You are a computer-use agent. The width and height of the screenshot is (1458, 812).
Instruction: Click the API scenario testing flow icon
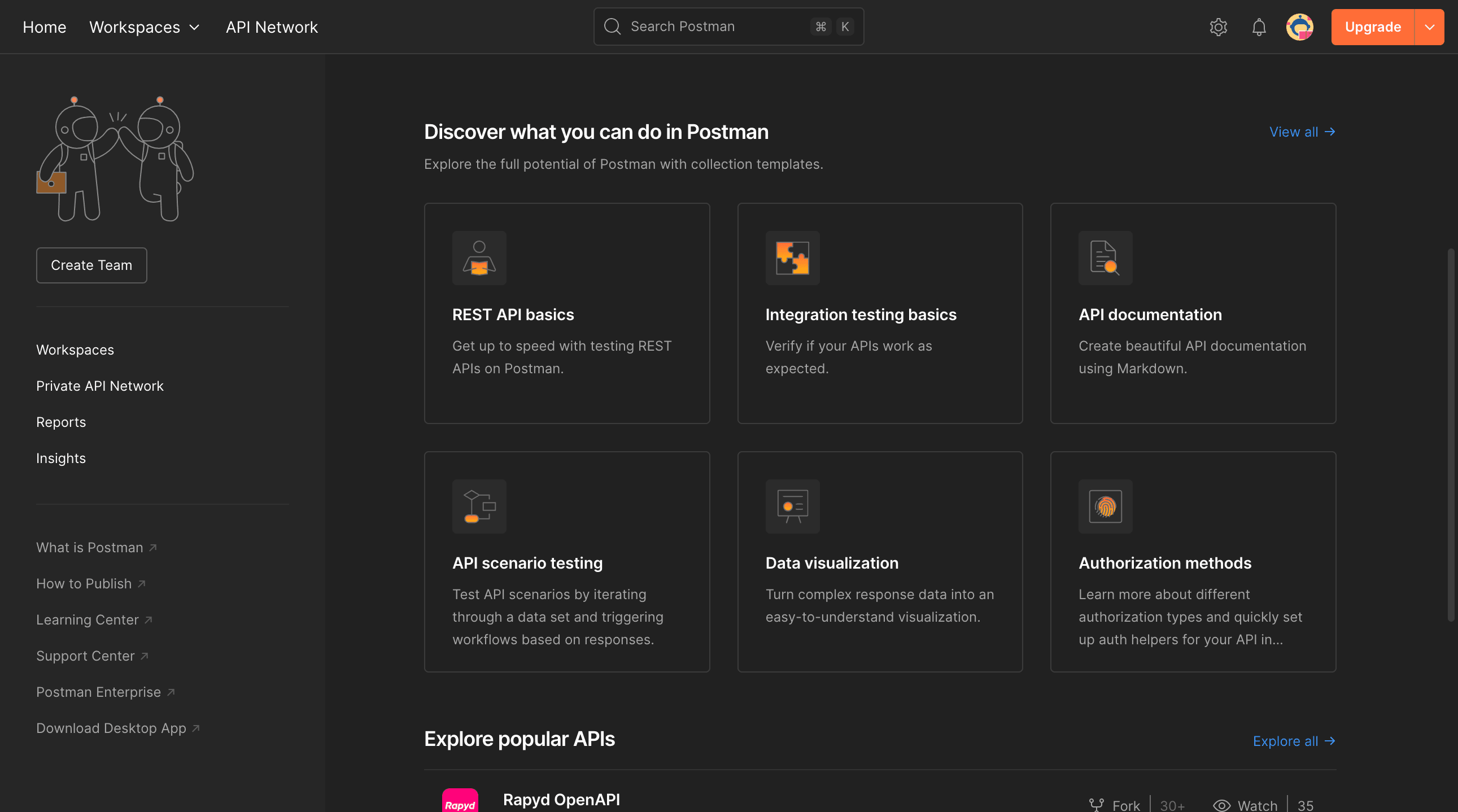(x=479, y=507)
